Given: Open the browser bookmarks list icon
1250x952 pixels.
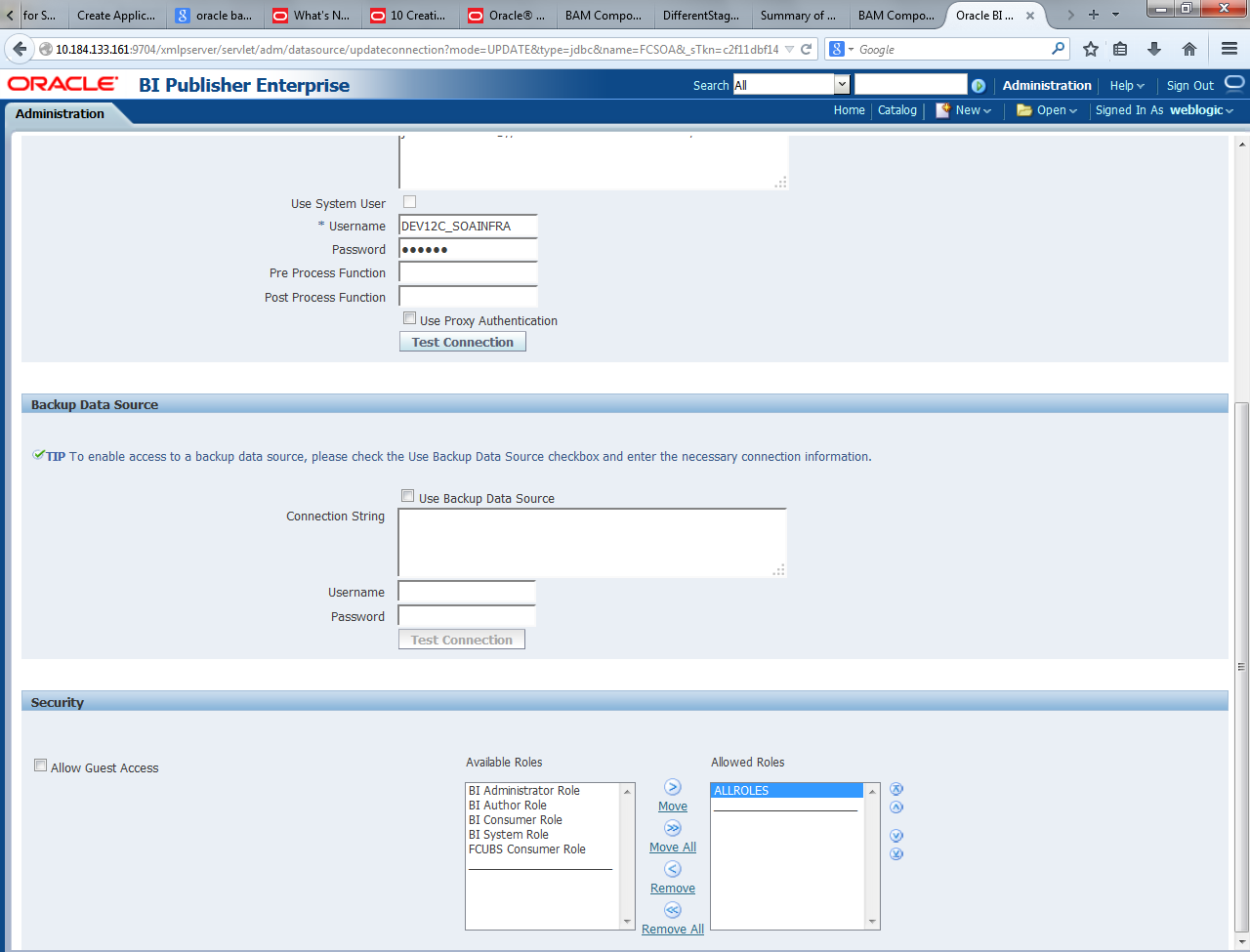Looking at the screenshot, I should tap(1120, 49).
